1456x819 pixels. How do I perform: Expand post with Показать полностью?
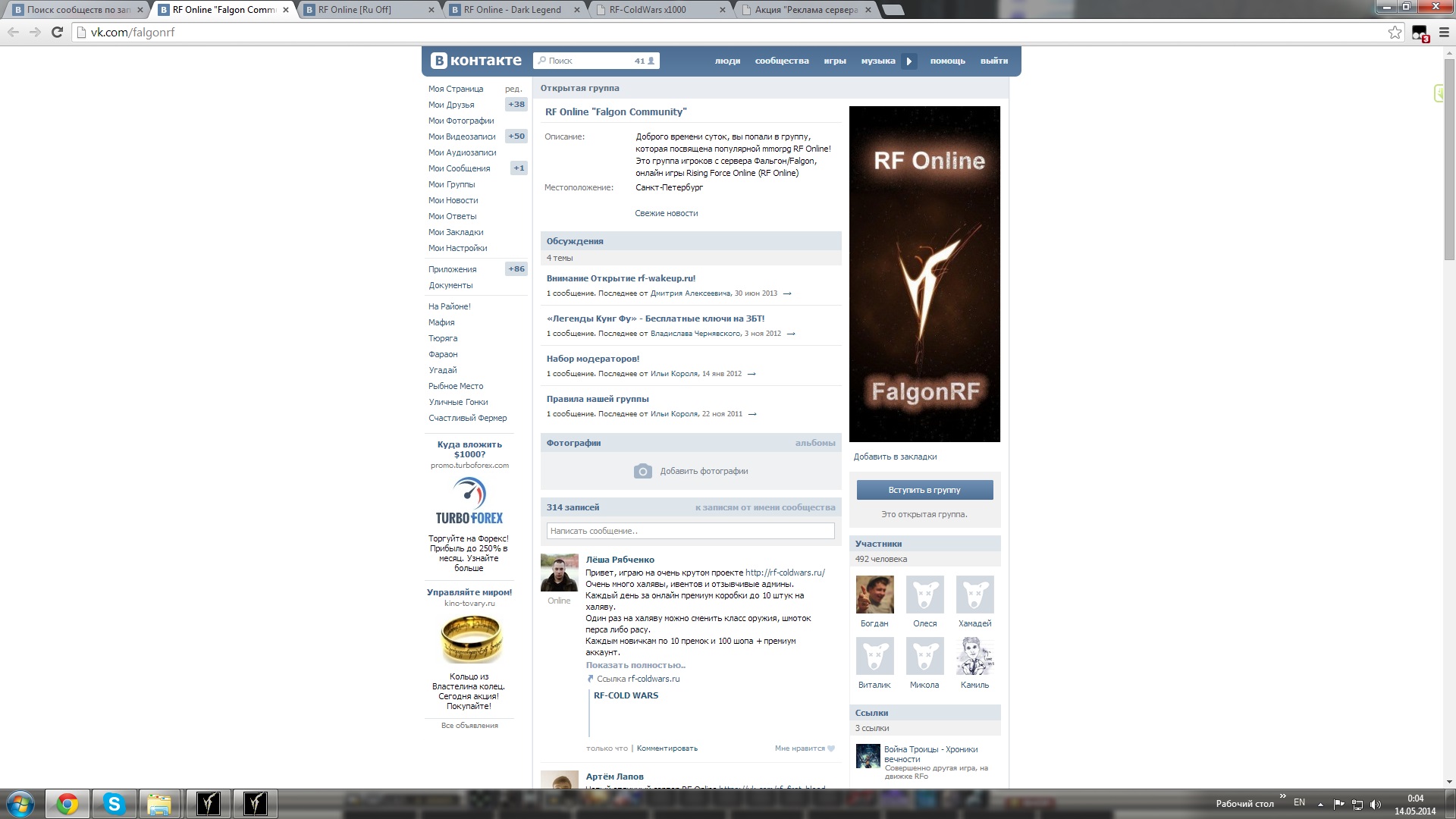pos(635,665)
